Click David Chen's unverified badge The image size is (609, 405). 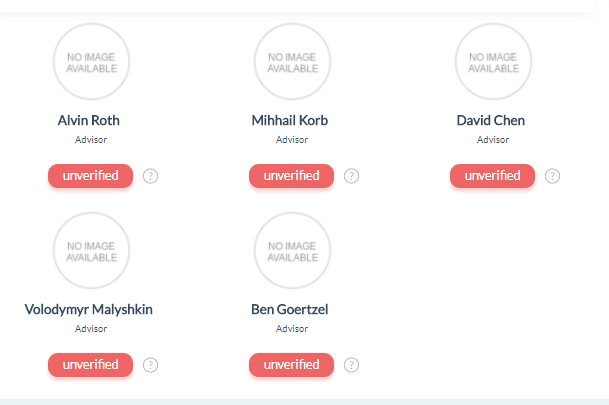[492, 176]
